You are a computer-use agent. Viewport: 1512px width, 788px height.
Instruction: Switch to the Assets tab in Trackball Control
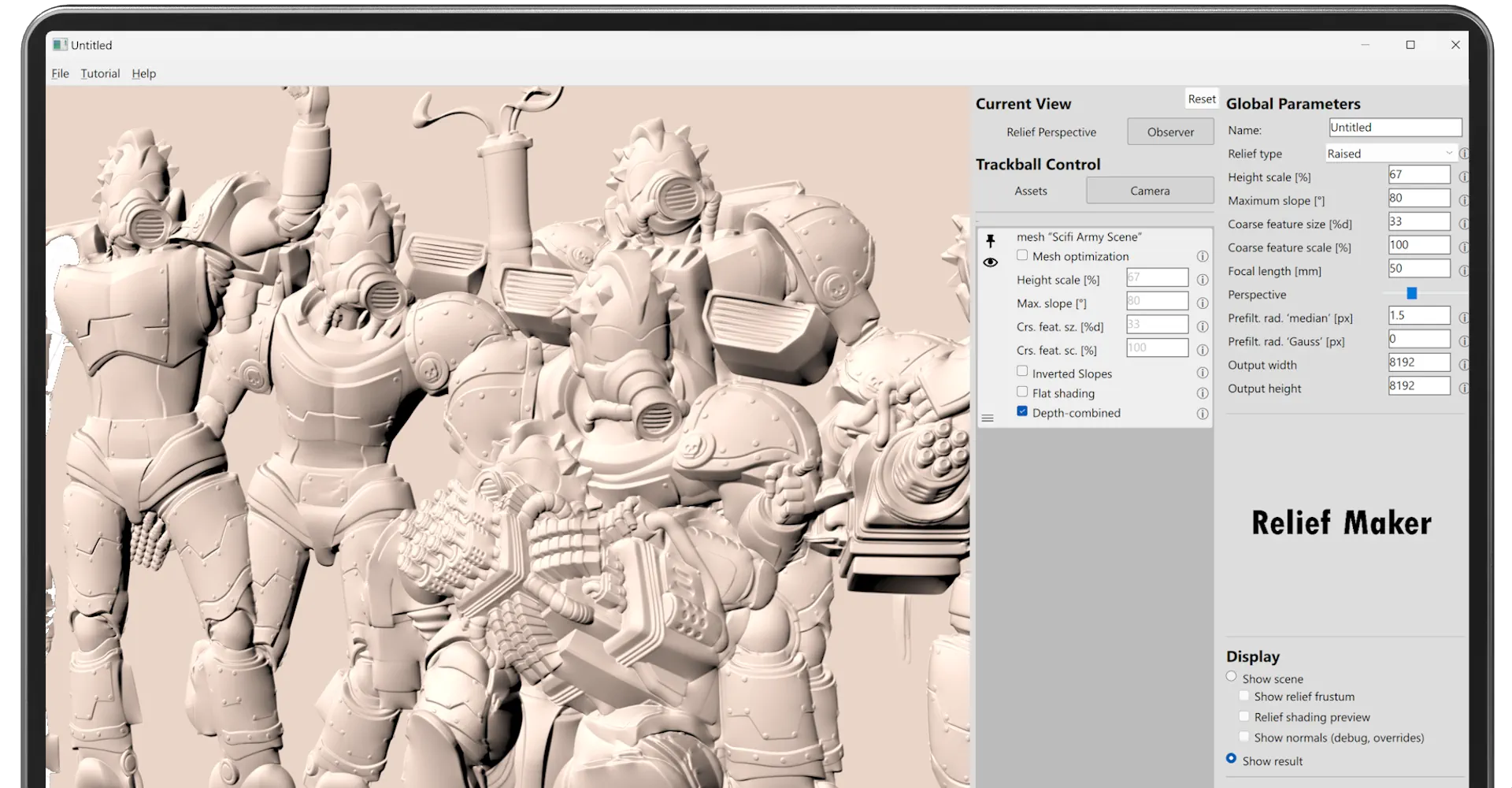1031,190
